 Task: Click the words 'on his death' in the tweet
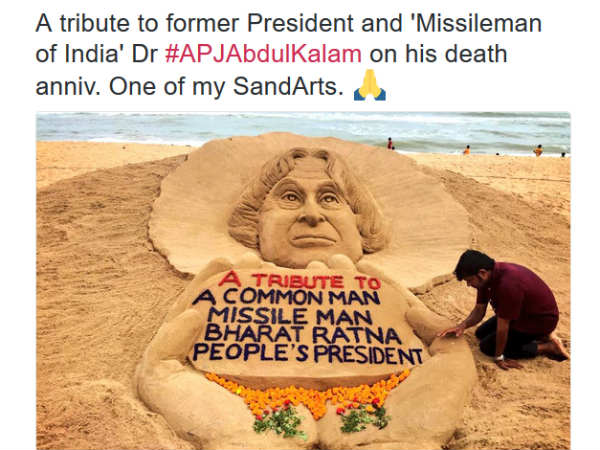pyautogui.click(x=438, y=54)
